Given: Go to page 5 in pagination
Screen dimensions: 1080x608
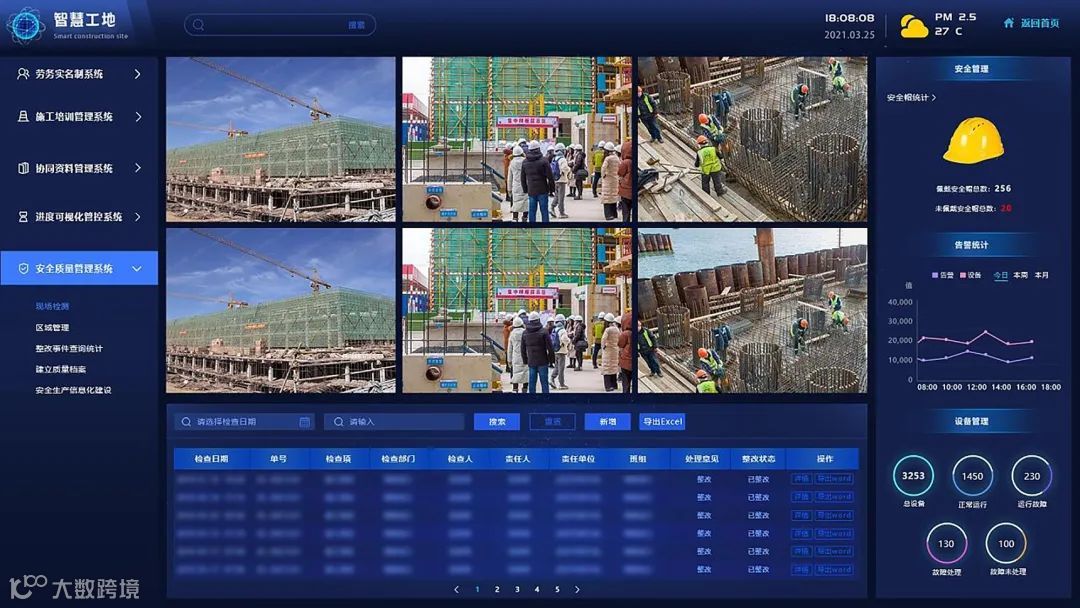Looking at the screenshot, I should click(557, 589).
